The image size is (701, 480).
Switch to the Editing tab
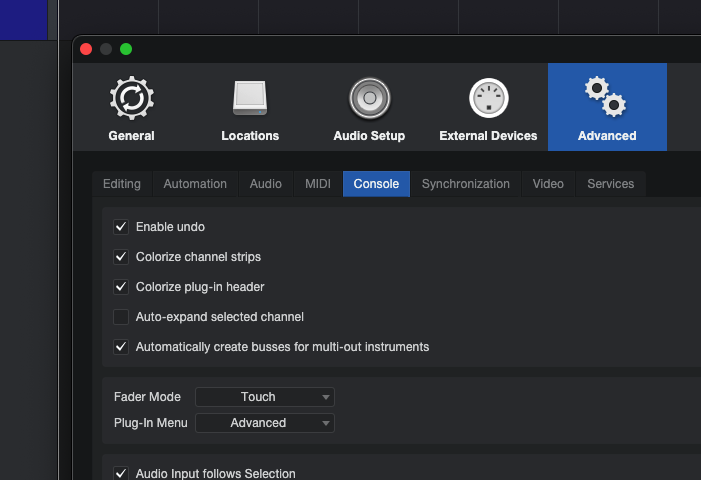(x=122, y=184)
